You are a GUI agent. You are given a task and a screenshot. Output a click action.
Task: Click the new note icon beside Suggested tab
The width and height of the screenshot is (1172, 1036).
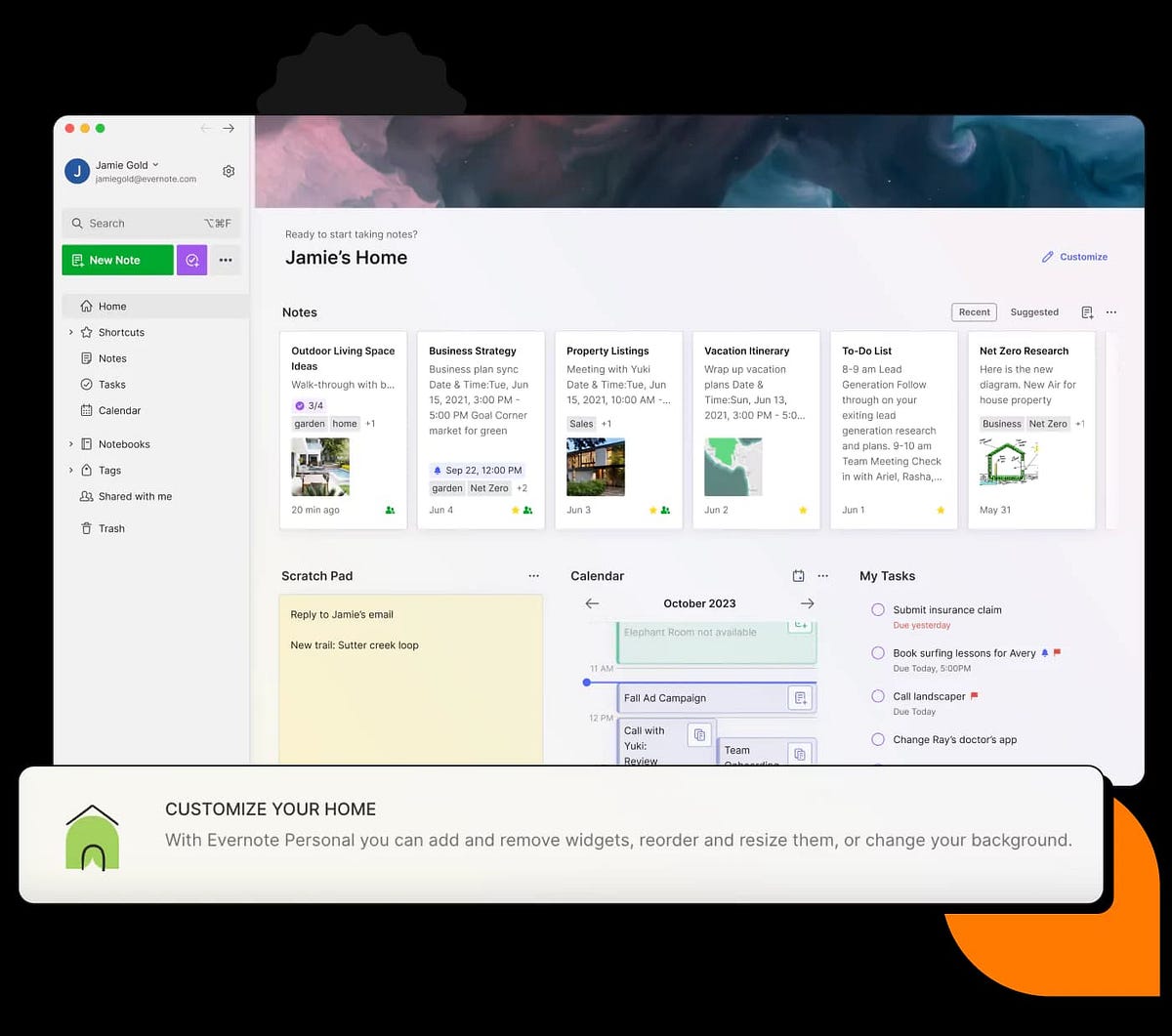tap(1086, 311)
